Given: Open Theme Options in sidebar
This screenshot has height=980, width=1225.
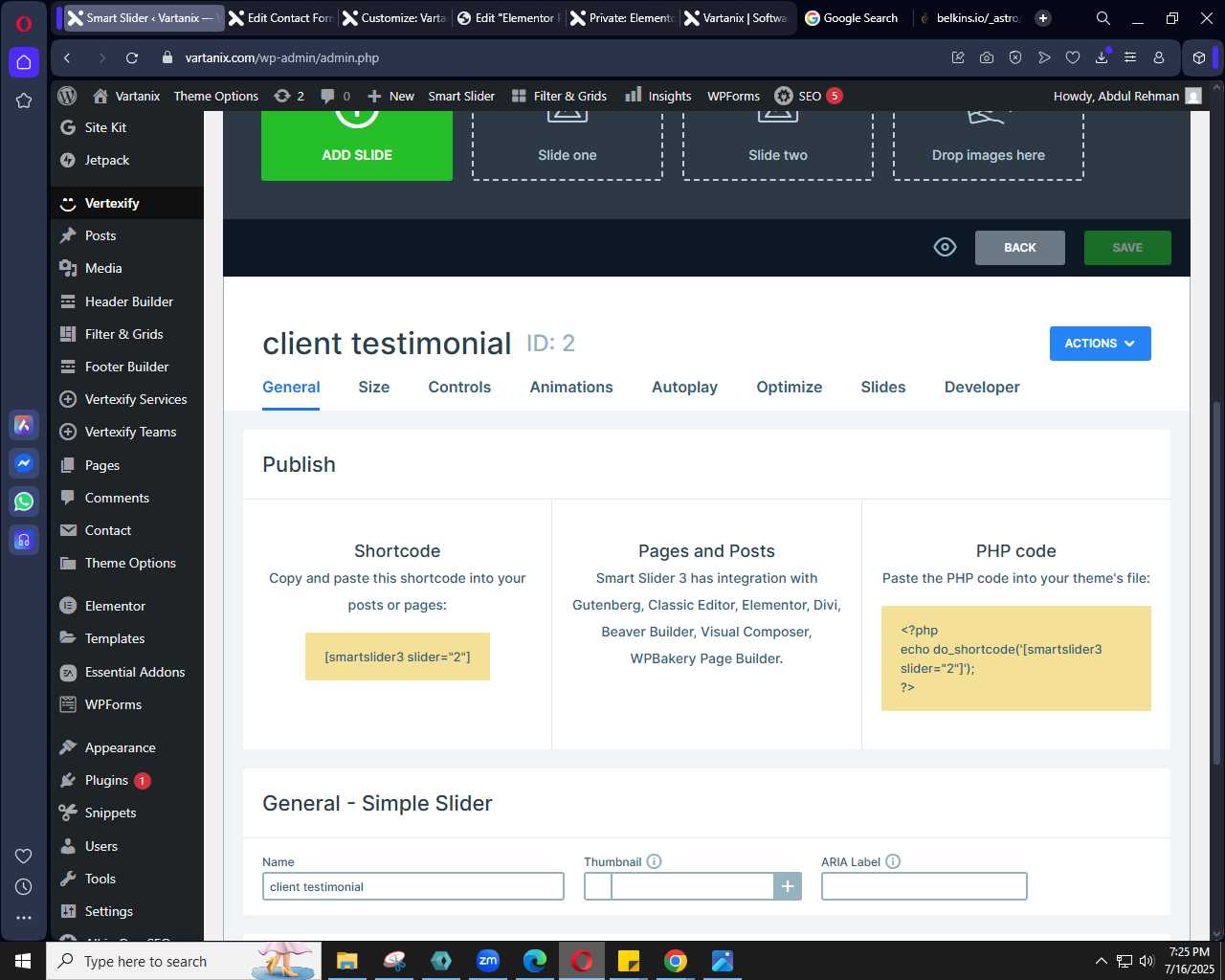Looking at the screenshot, I should (x=126, y=563).
